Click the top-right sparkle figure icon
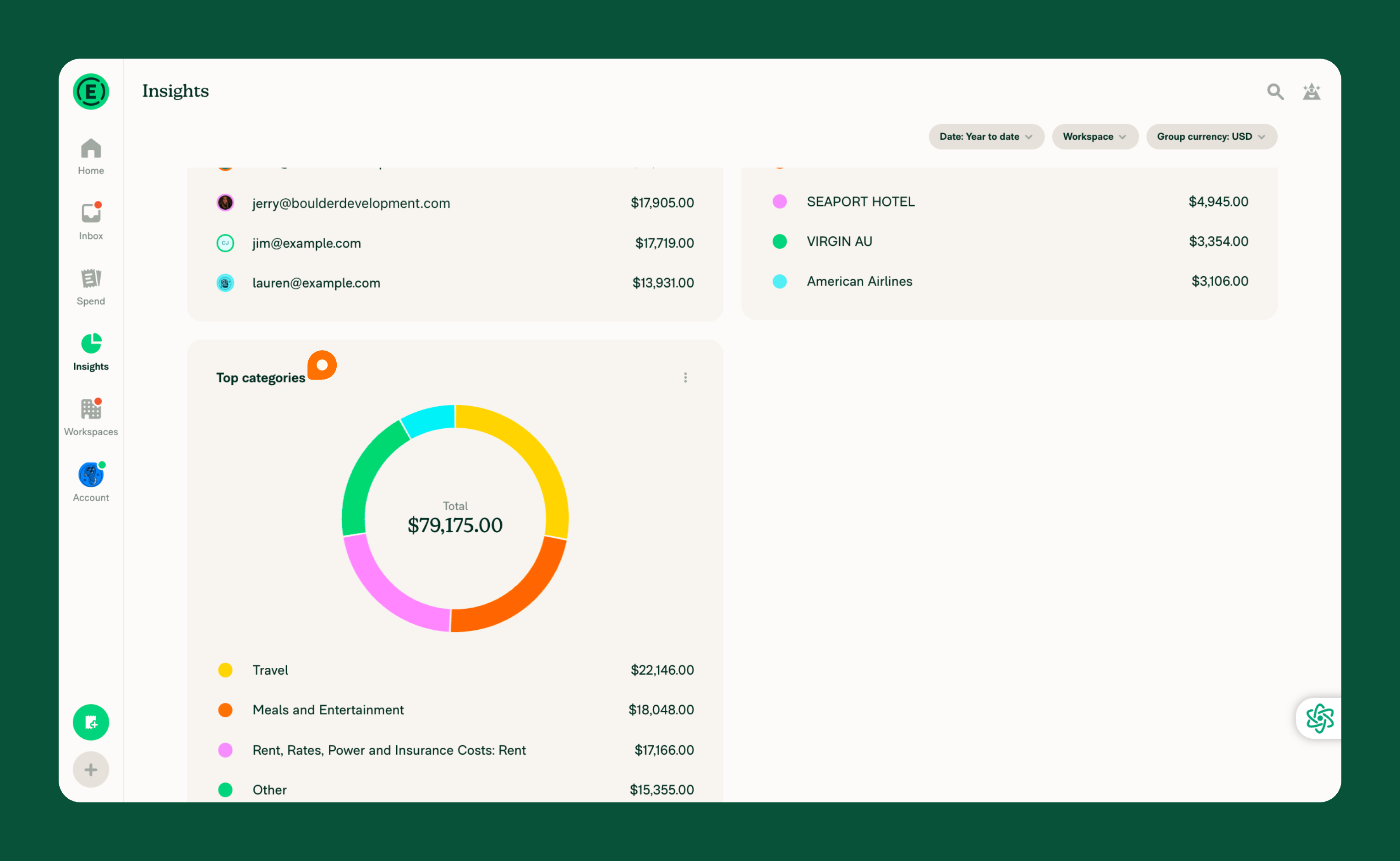Image resolution: width=1400 pixels, height=861 pixels. pos(1312,92)
